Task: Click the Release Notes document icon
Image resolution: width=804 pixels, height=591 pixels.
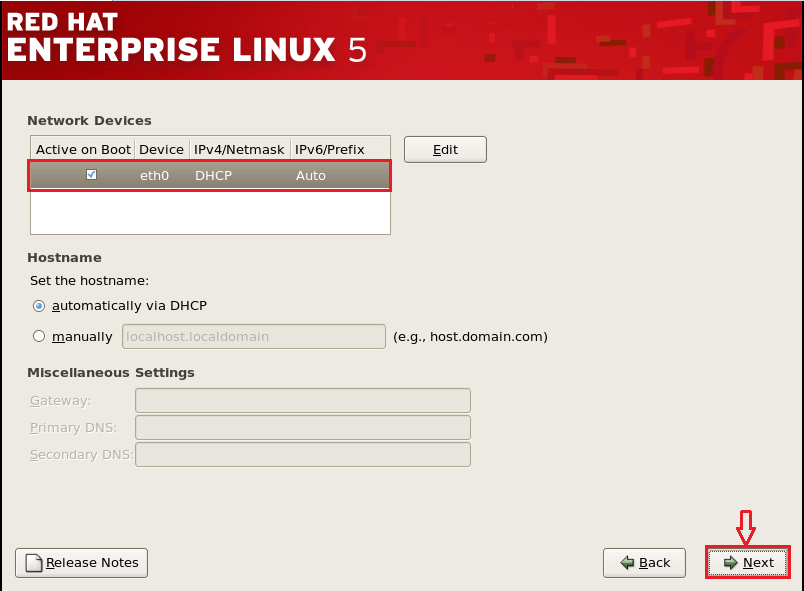Action: pos(34,563)
